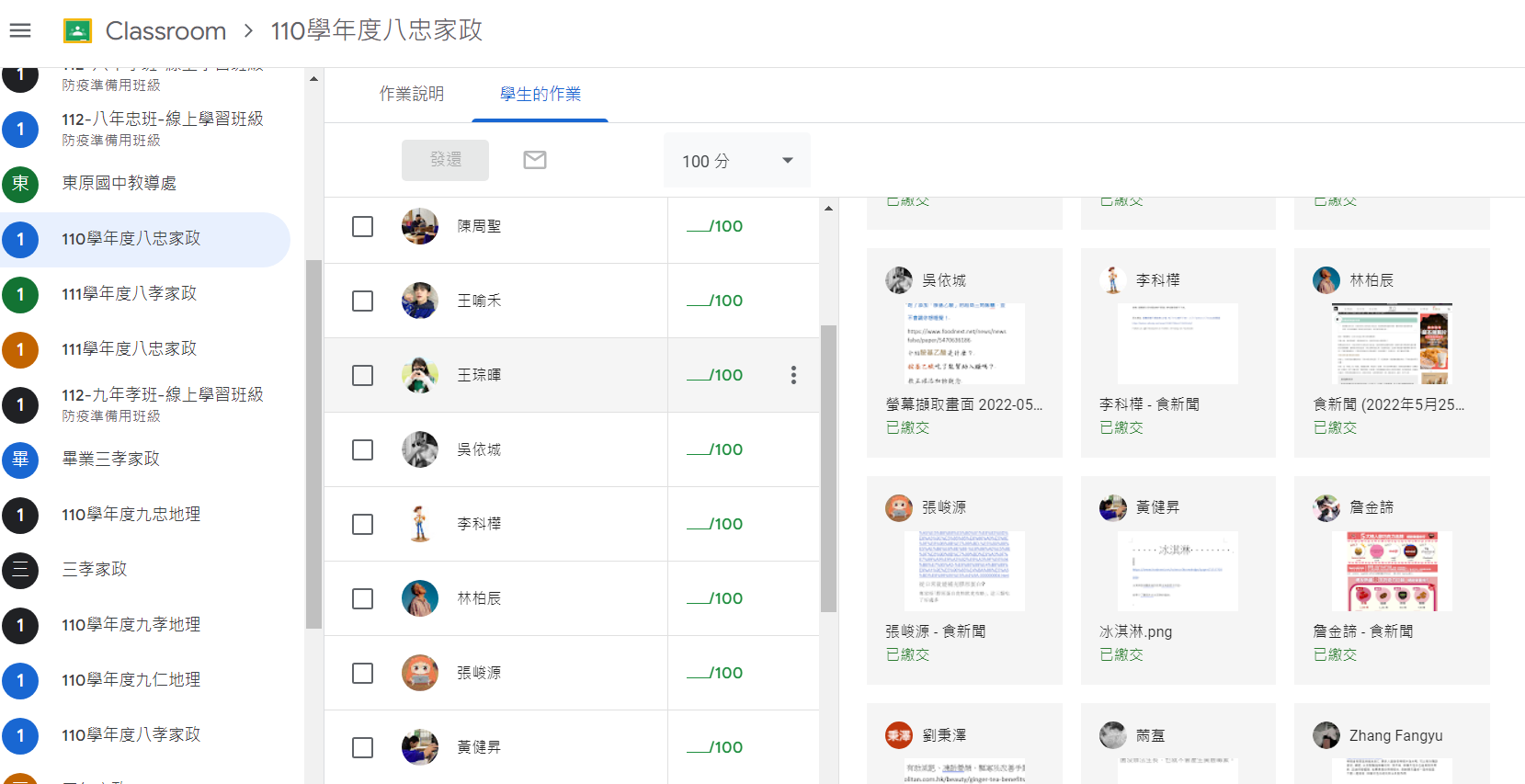The width and height of the screenshot is (1525, 784).
Task: Switch to the 作業說明 tab
Action: pyautogui.click(x=412, y=94)
